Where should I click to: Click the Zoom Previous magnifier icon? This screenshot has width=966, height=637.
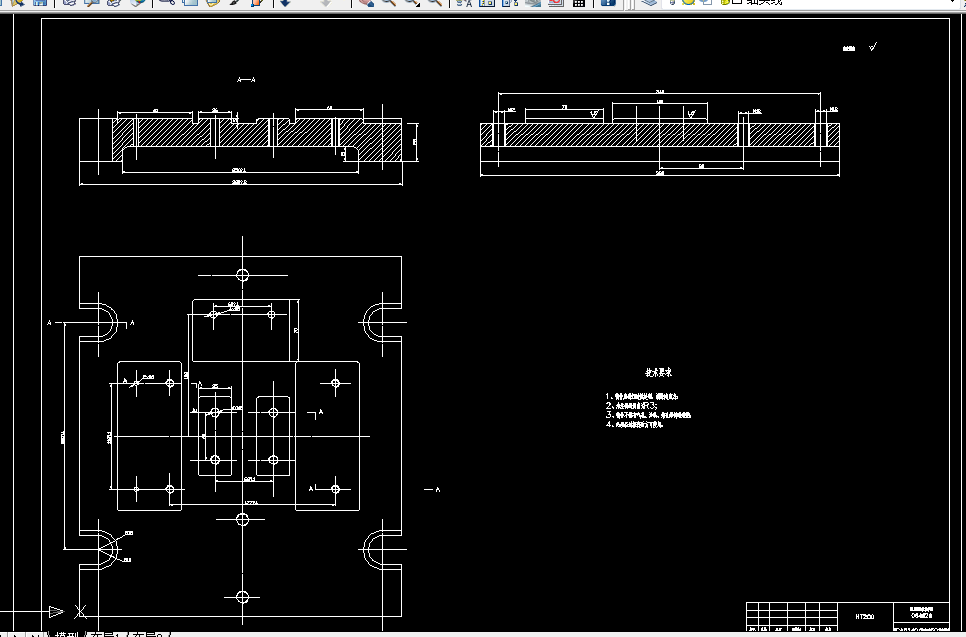tap(435, 2)
